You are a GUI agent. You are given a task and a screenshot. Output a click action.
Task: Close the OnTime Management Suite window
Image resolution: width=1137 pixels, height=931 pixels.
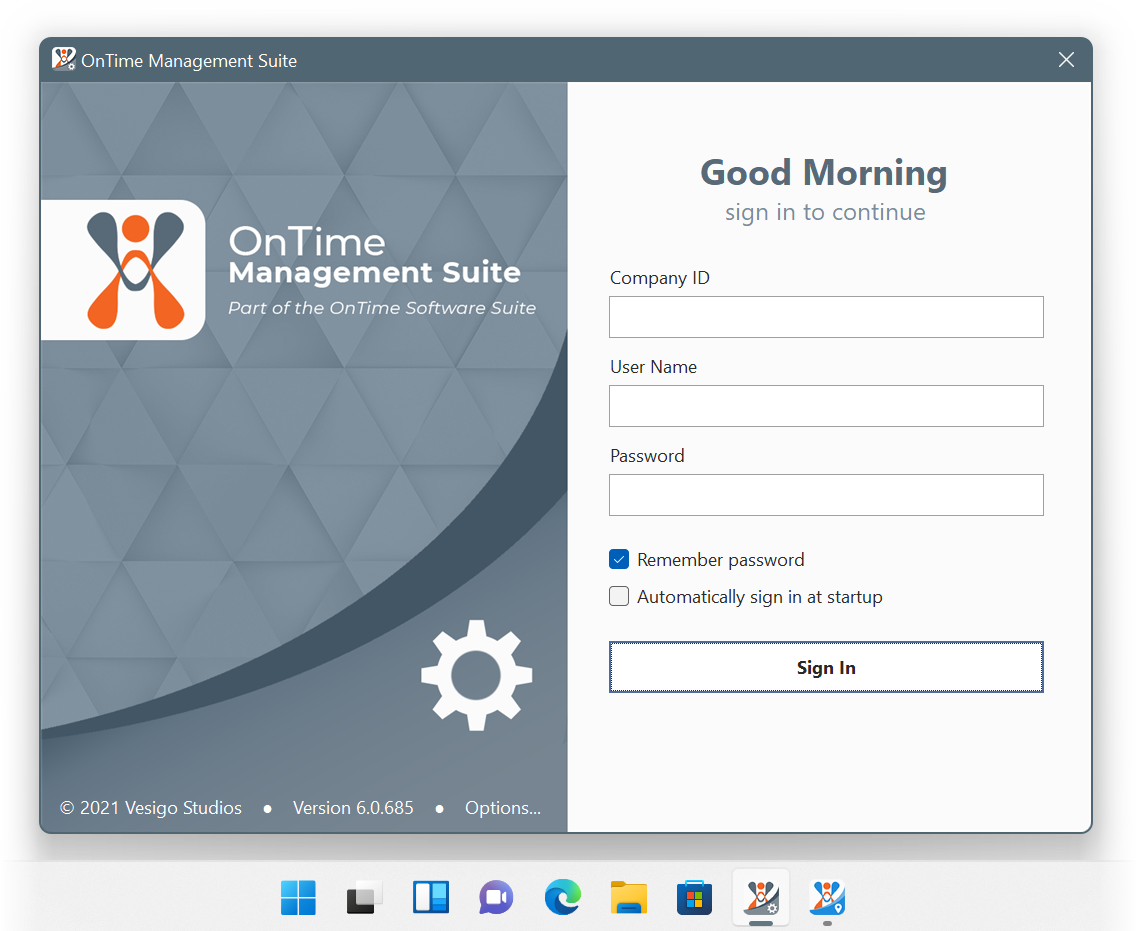(1066, 59)
